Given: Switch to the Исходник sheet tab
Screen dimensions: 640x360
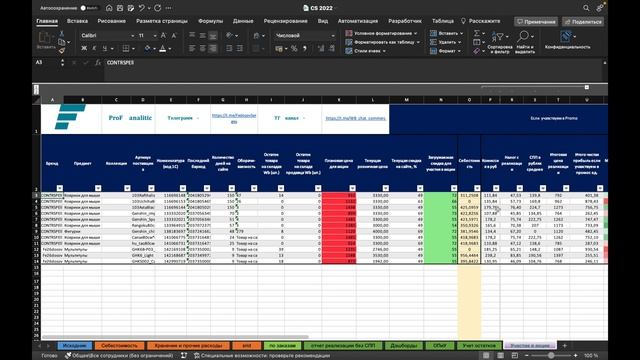Looking at the screenshot, I should click(75, 346).
